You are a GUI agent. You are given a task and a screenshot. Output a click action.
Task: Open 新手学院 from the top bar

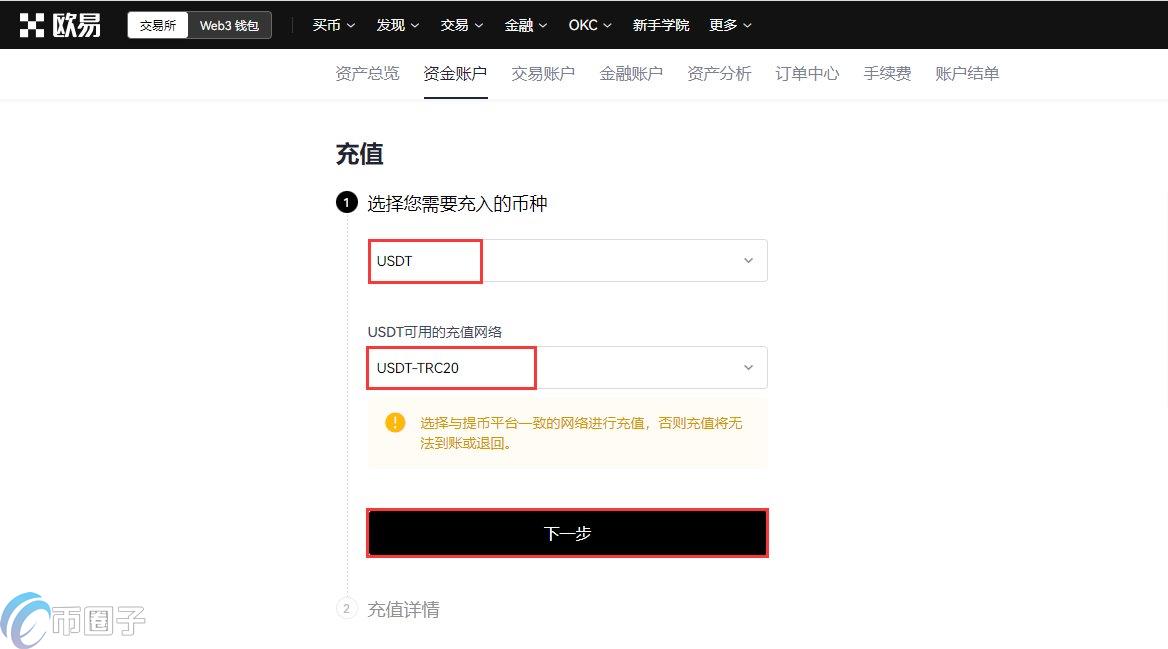[x=661, y=25]
